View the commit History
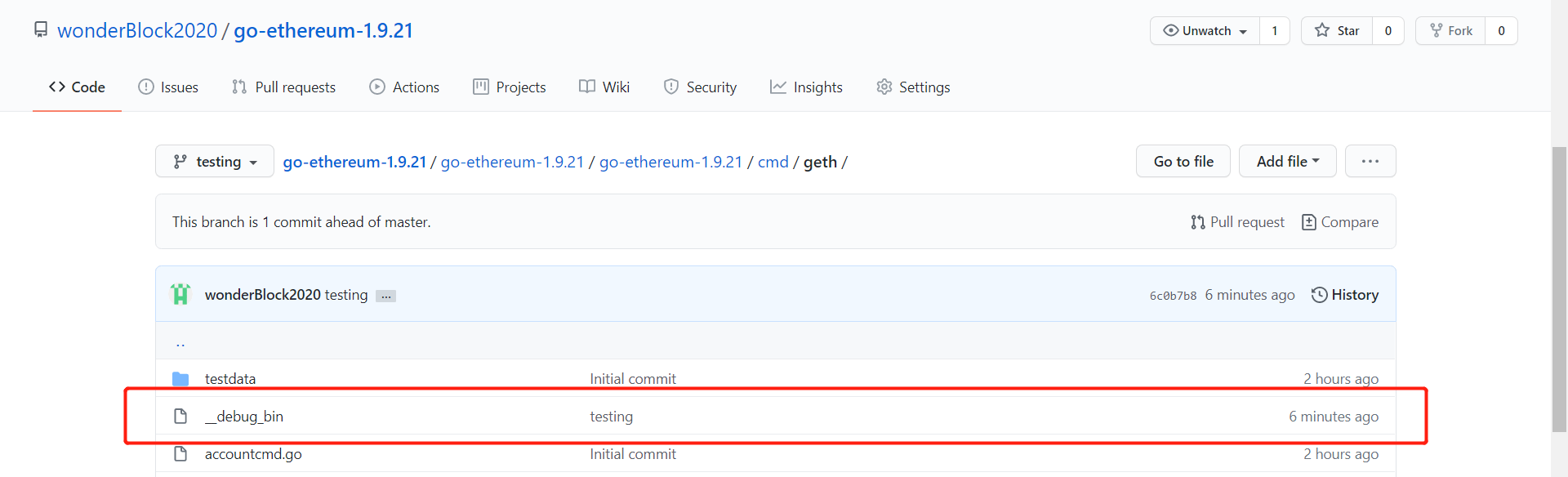 click(x=1345, y=295)
